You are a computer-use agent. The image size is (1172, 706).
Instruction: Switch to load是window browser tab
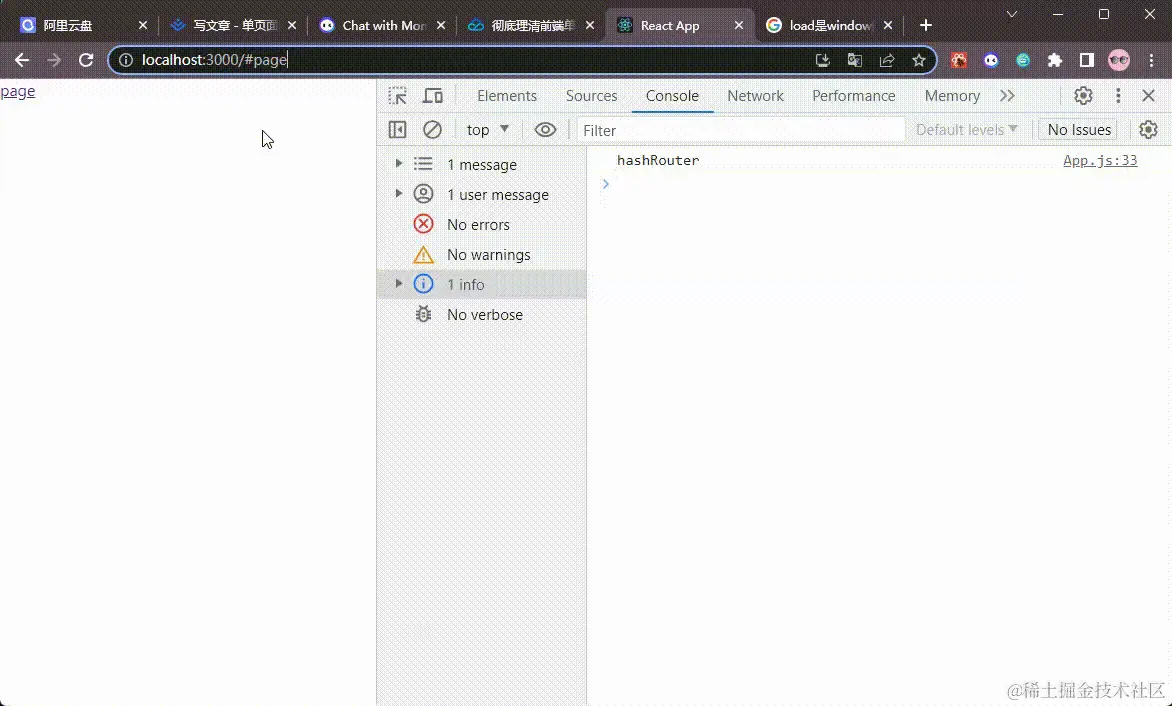pos(830,25)
